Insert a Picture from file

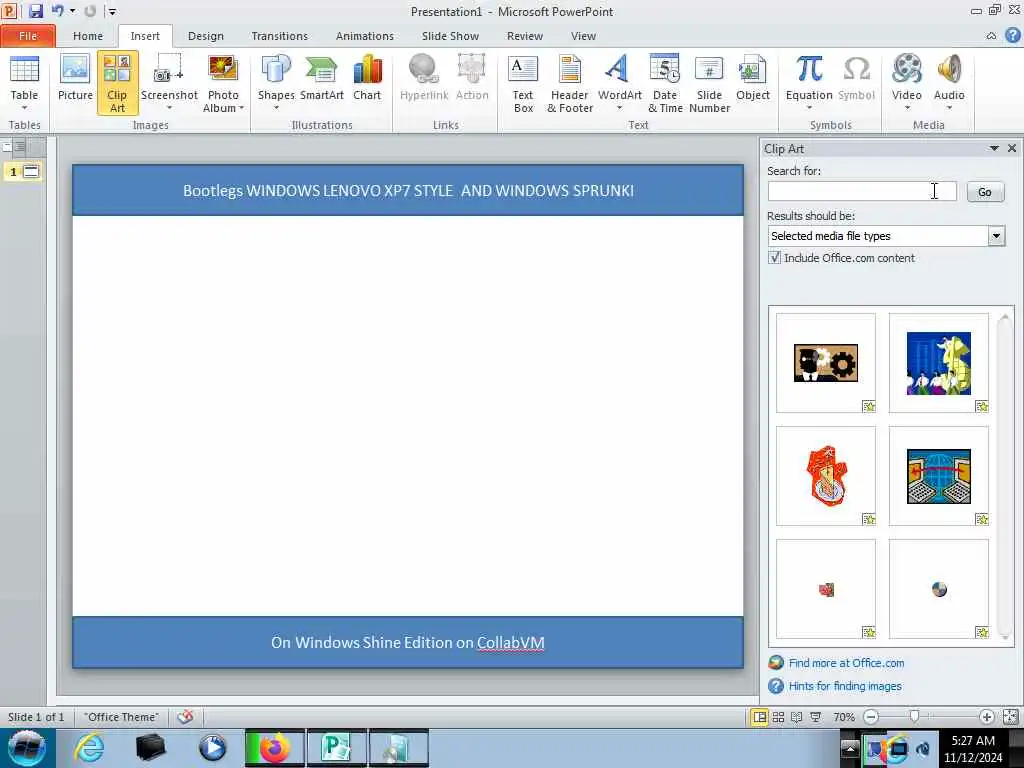coord(75,83)
